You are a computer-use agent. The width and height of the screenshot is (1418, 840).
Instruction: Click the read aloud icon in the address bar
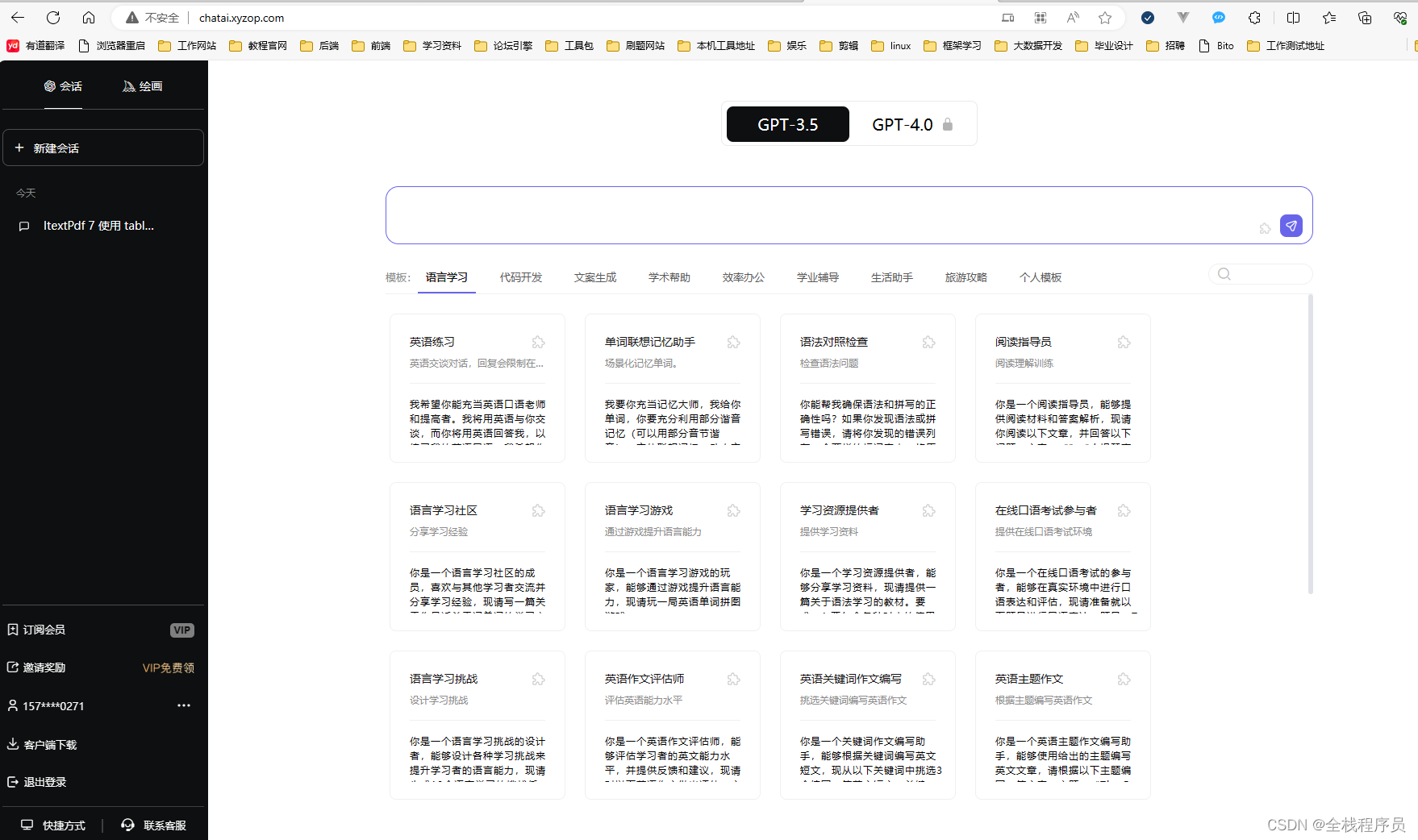[1073, 18]
